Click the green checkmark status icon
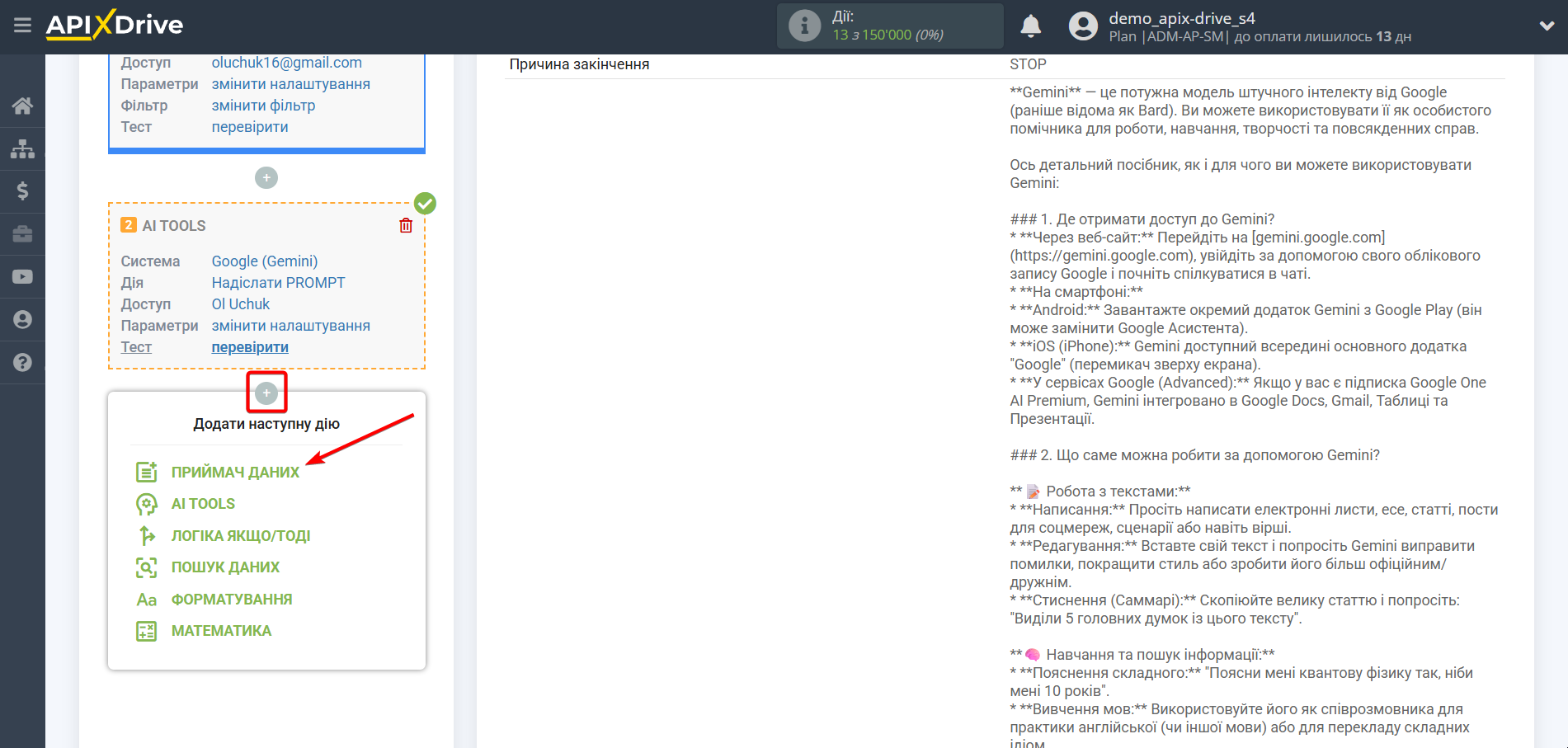This screenshot has width=1568, height=748. pos(425,203)
